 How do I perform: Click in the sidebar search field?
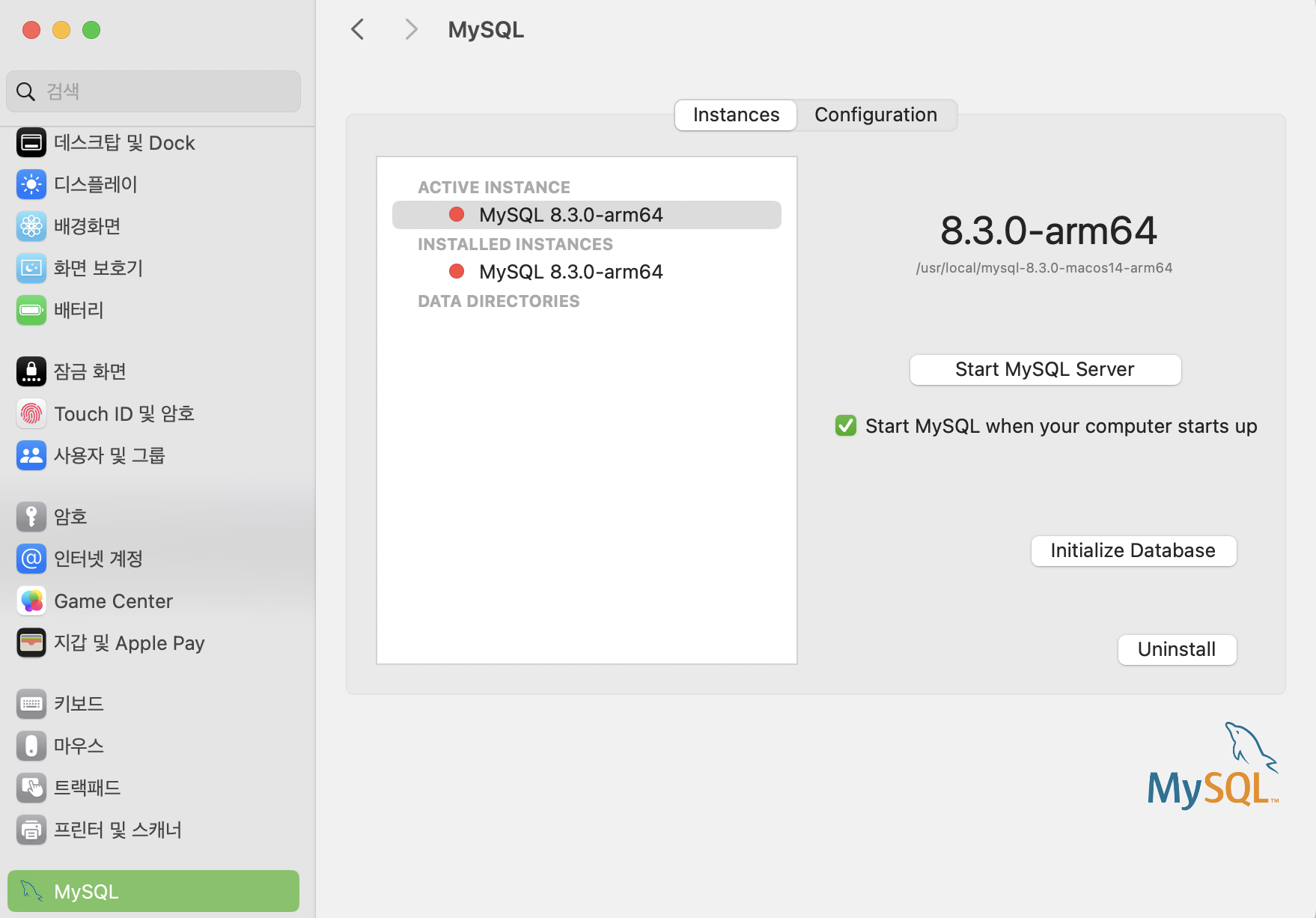(153, 91)
